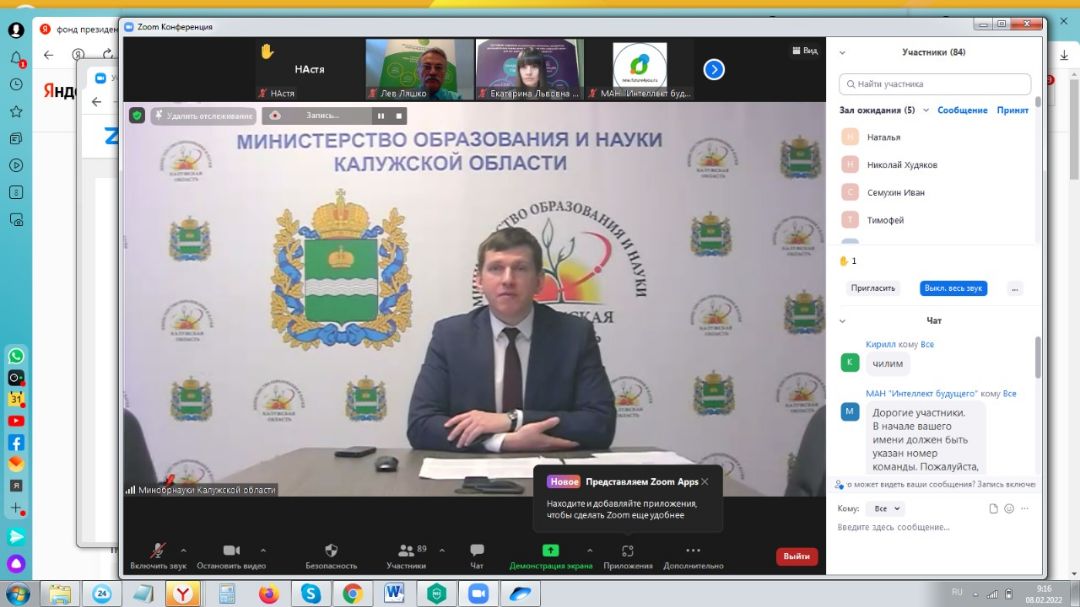Expand audio options arrow next to microphone
The height and width of the screenshot is (607, 1080).
click(x=183, y=550)
